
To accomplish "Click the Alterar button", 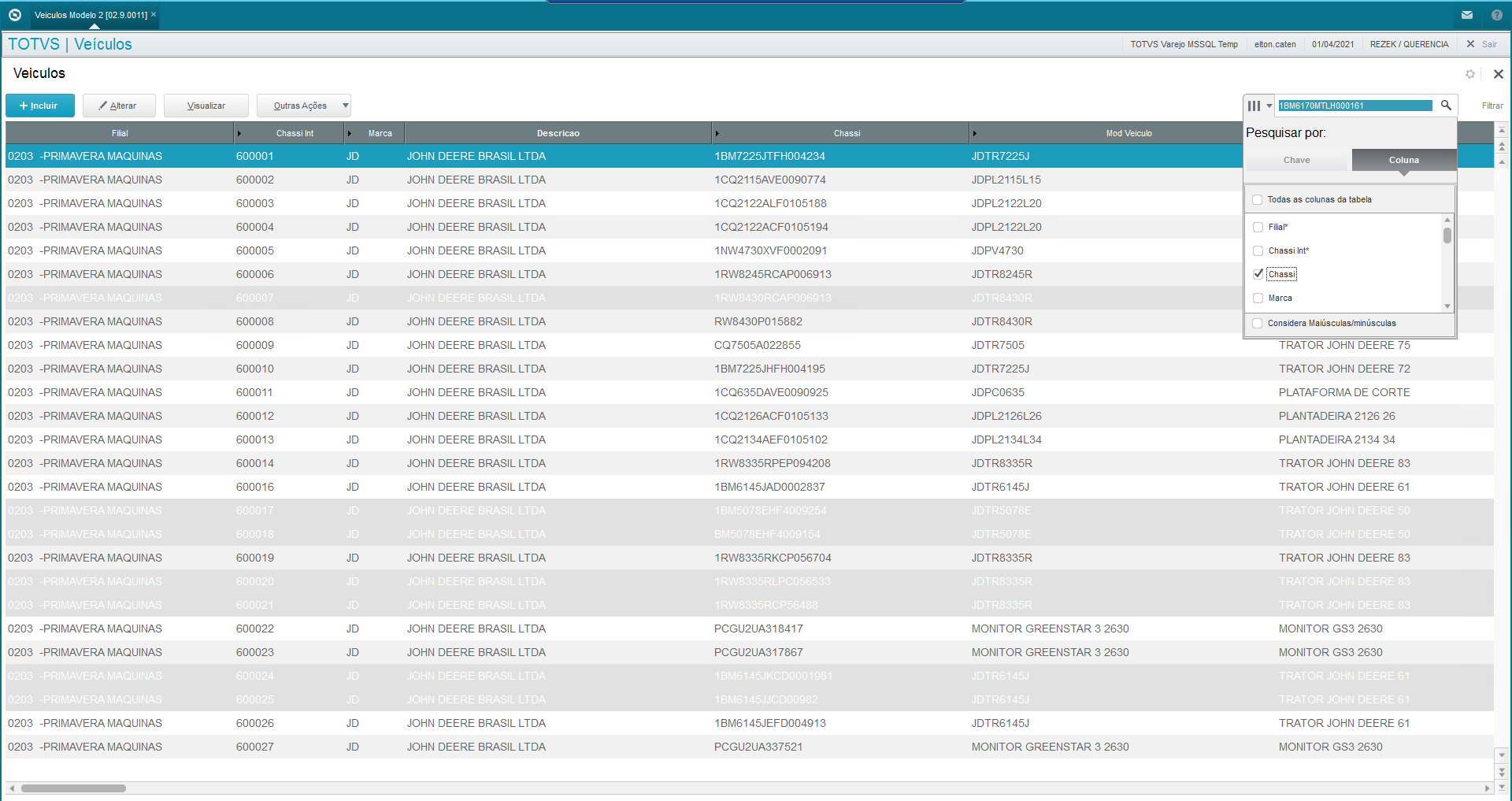I will [119, 106].
